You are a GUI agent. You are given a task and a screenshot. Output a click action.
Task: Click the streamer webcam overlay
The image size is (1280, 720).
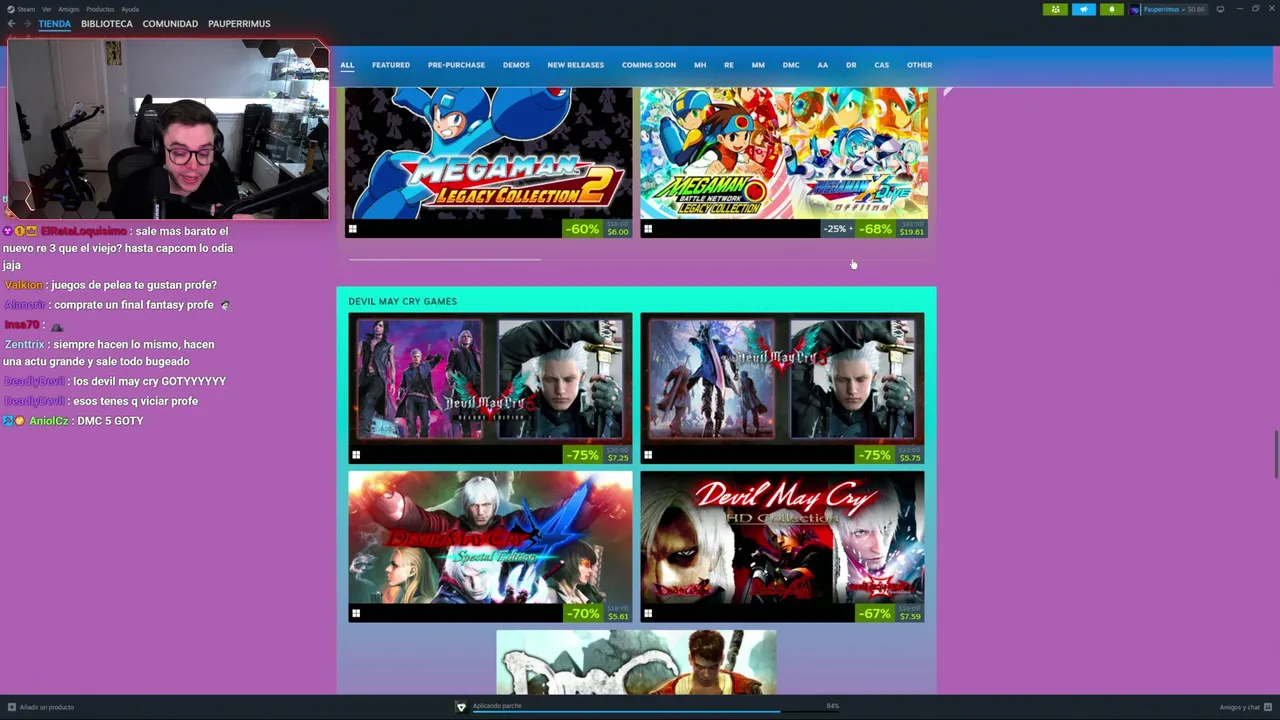[169, 129]
